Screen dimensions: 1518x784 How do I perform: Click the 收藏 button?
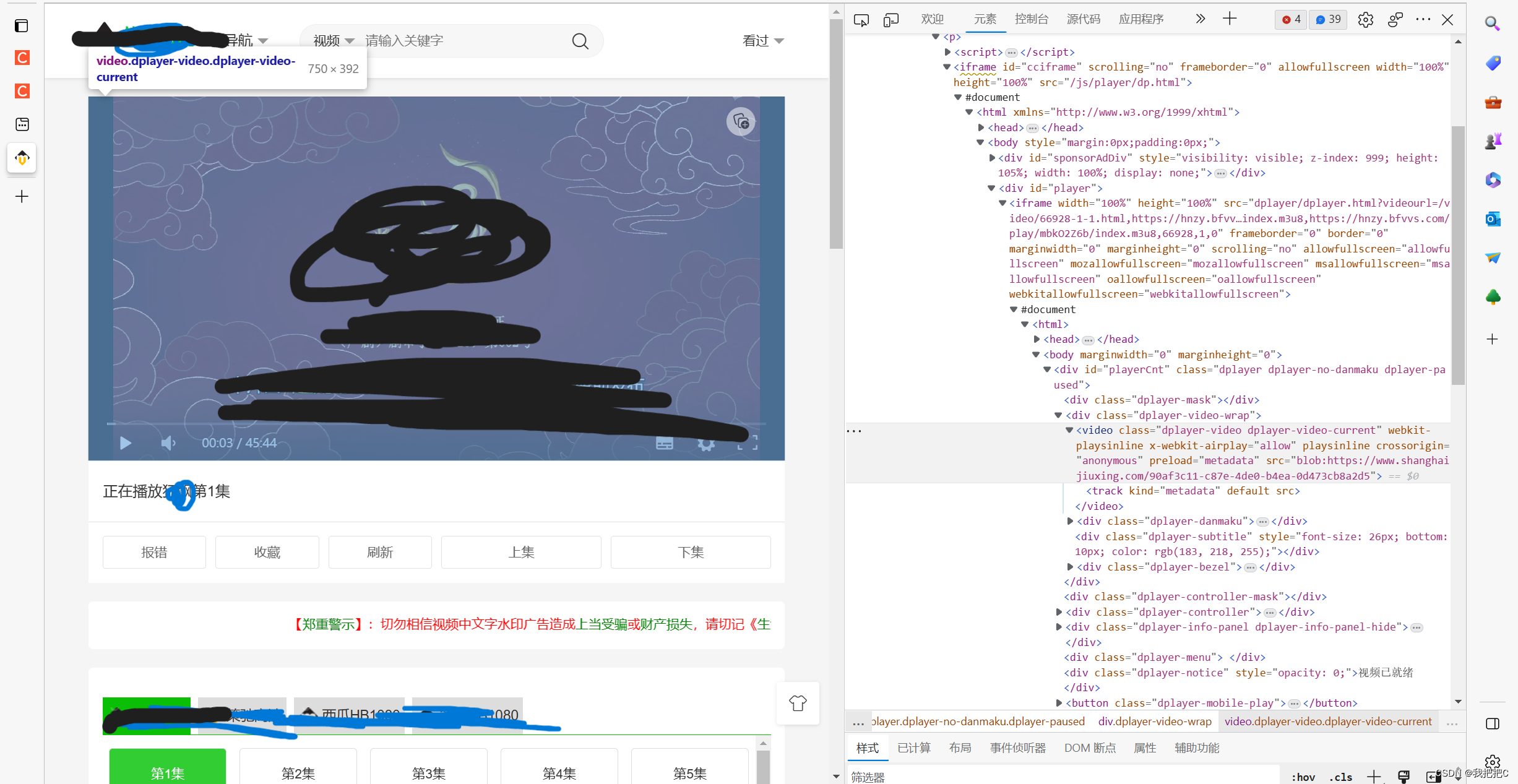267,552
